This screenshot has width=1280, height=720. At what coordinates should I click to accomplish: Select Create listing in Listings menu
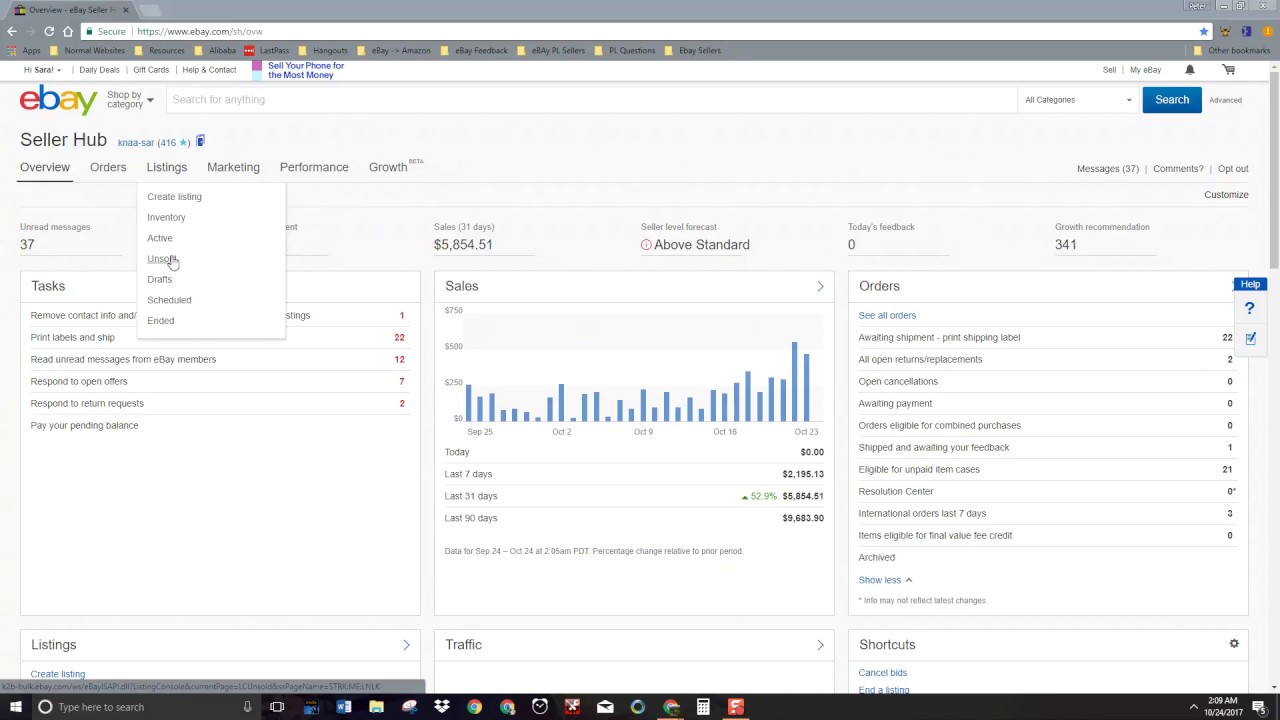pyautogui.click(x=174, y=197)
